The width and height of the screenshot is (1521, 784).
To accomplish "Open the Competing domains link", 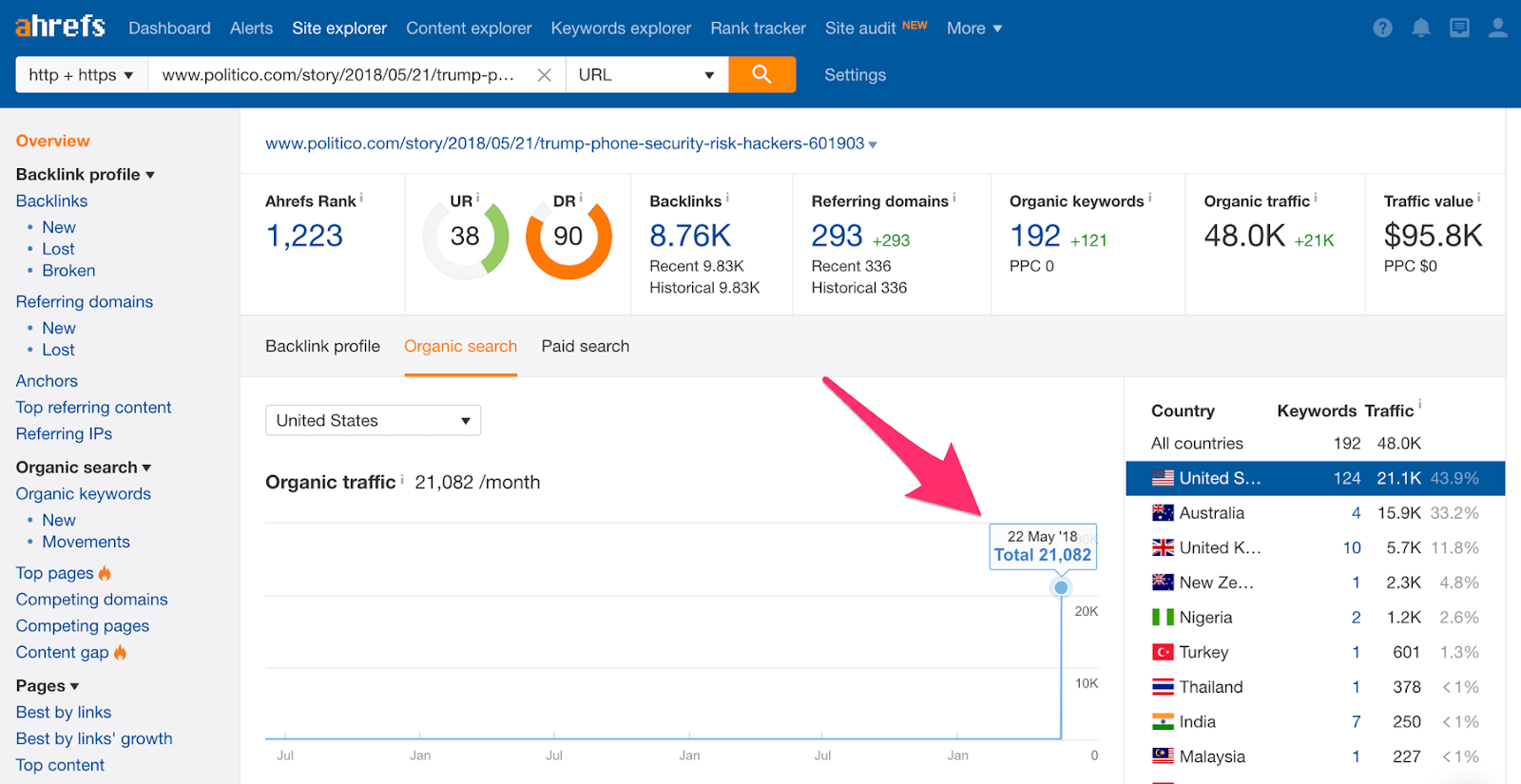I will pyautogui.click(x=91, y=600).
